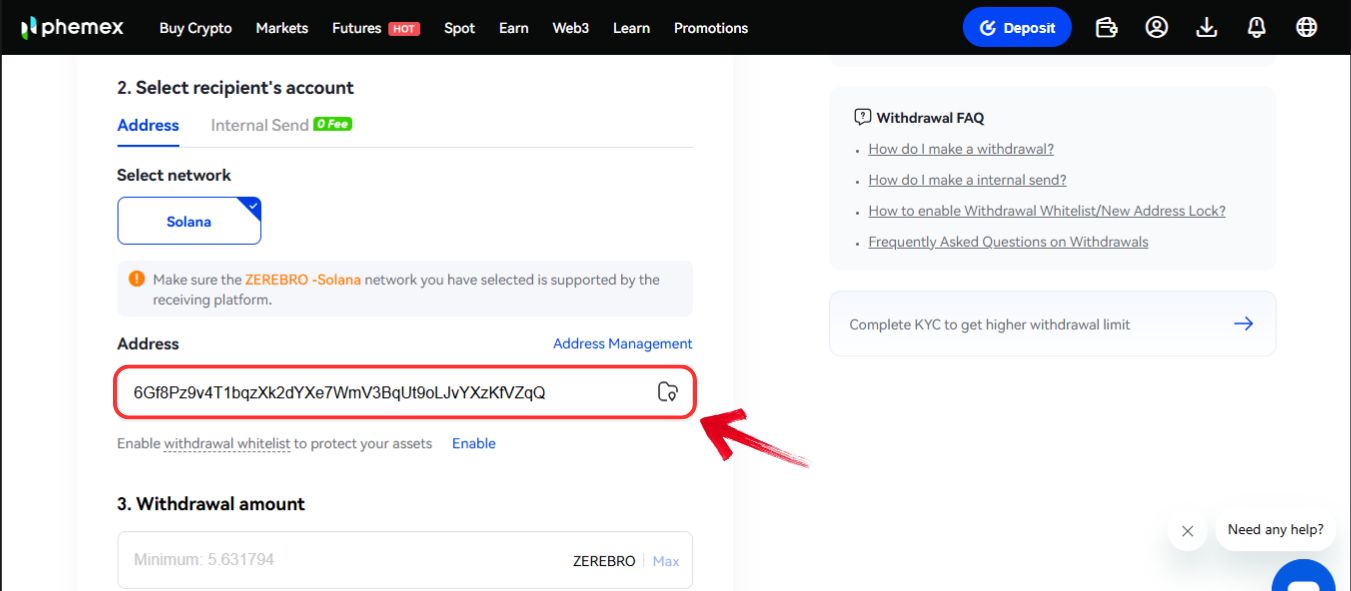This screenshot has height=591, width=1351.
Task: Click the network support warning message
Action: click(x=405, y=290)
